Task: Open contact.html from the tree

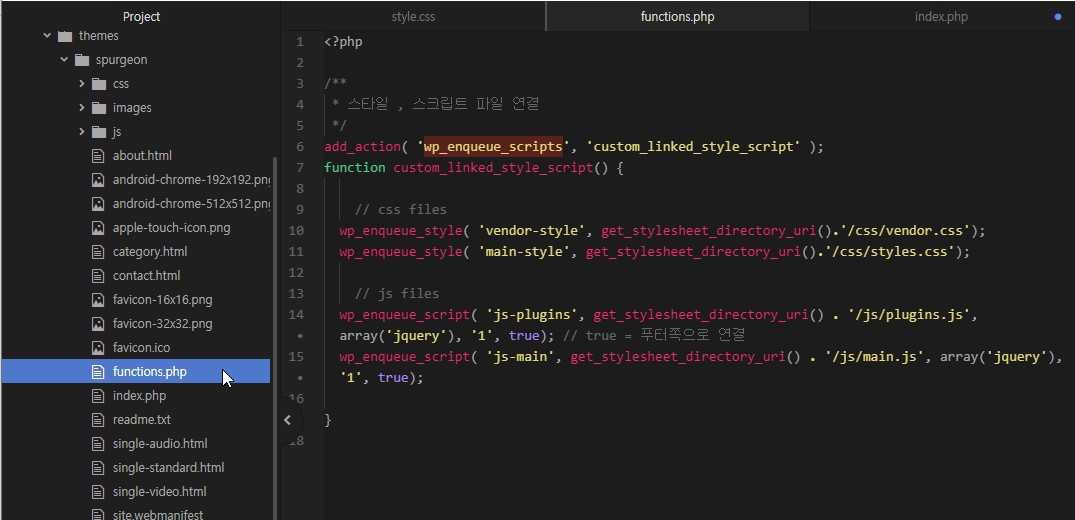Action: click(x=146, y=276)
